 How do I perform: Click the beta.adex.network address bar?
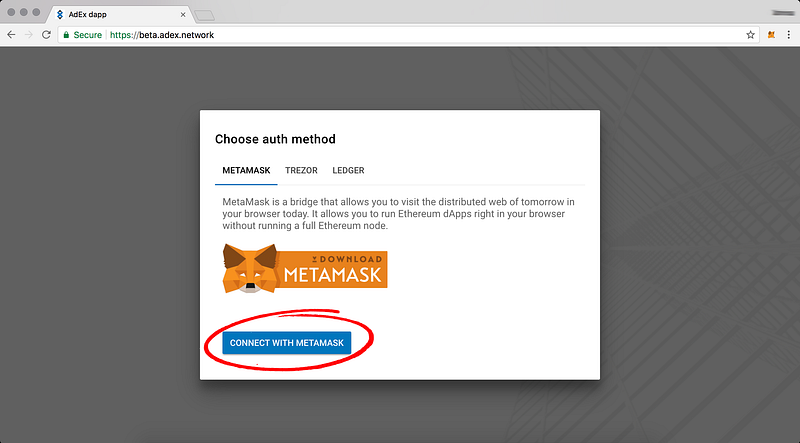click(408, 35)
